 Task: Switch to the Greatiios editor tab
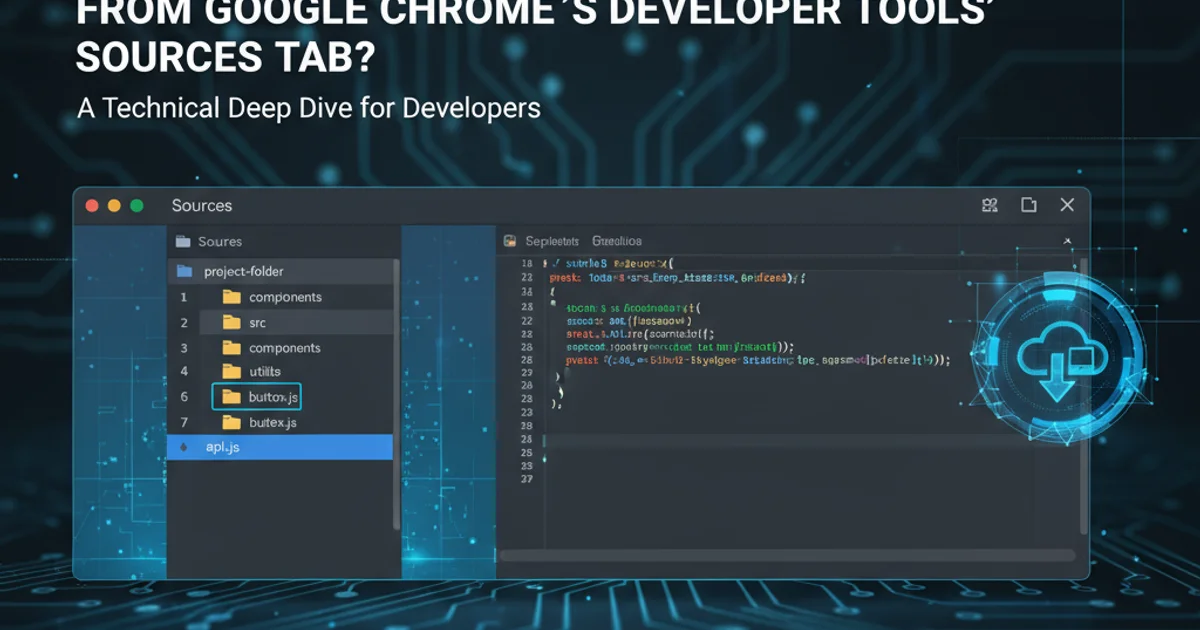(616, 241)
